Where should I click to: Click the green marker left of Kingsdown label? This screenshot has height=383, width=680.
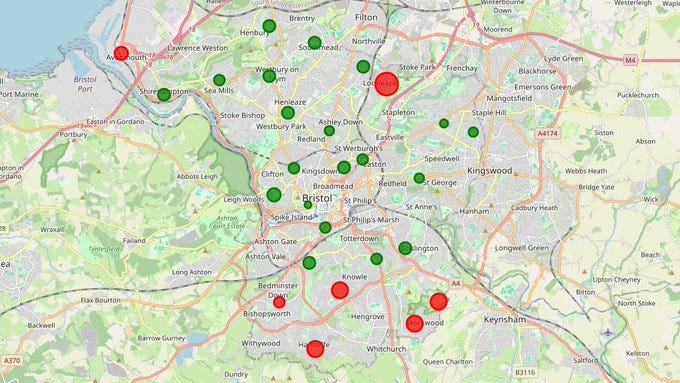pos(294,168)
